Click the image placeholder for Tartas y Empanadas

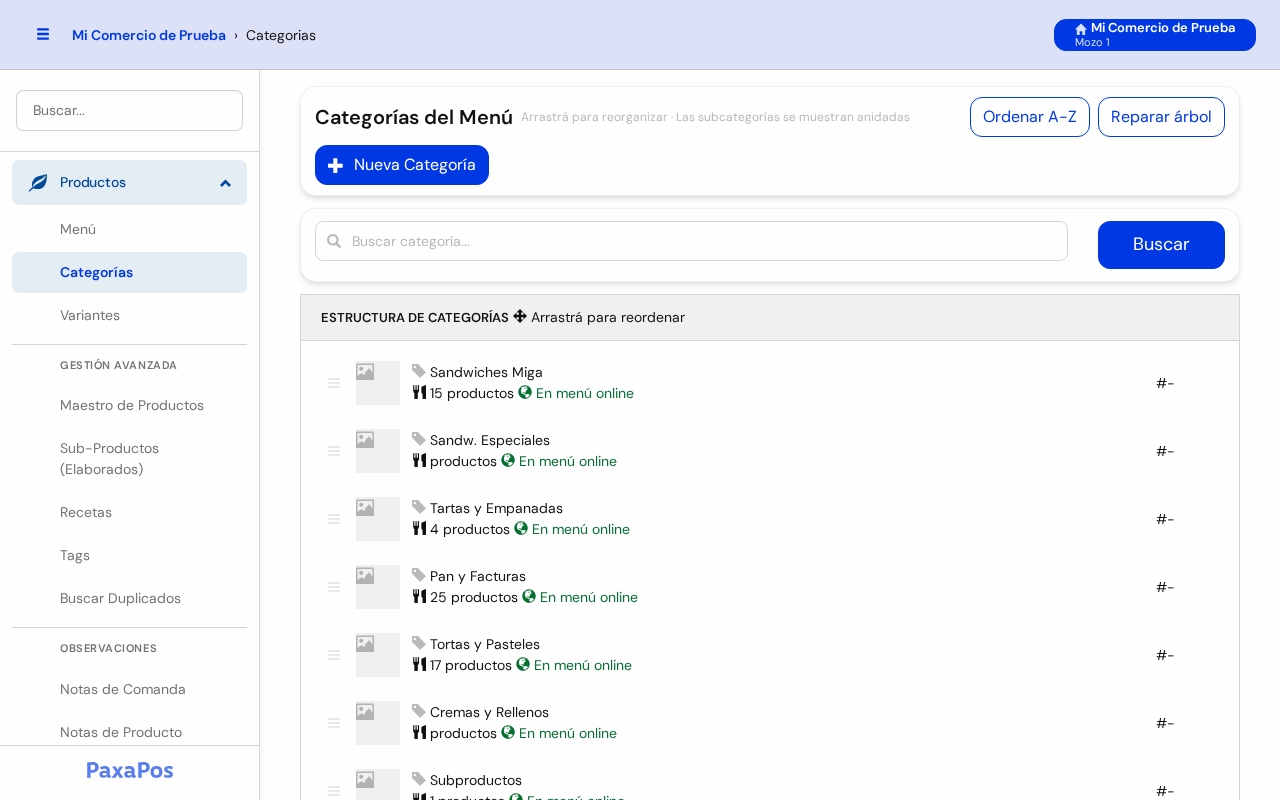pyautogui.click(x=378, y=519)
